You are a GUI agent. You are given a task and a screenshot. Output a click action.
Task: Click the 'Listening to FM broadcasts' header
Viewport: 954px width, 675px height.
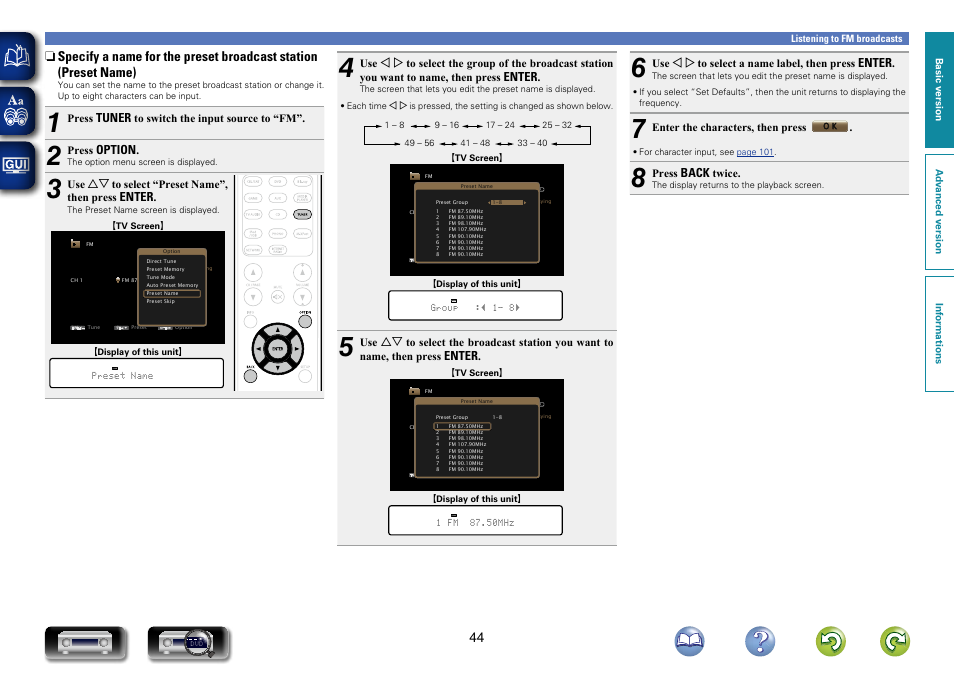pos(846,38)
